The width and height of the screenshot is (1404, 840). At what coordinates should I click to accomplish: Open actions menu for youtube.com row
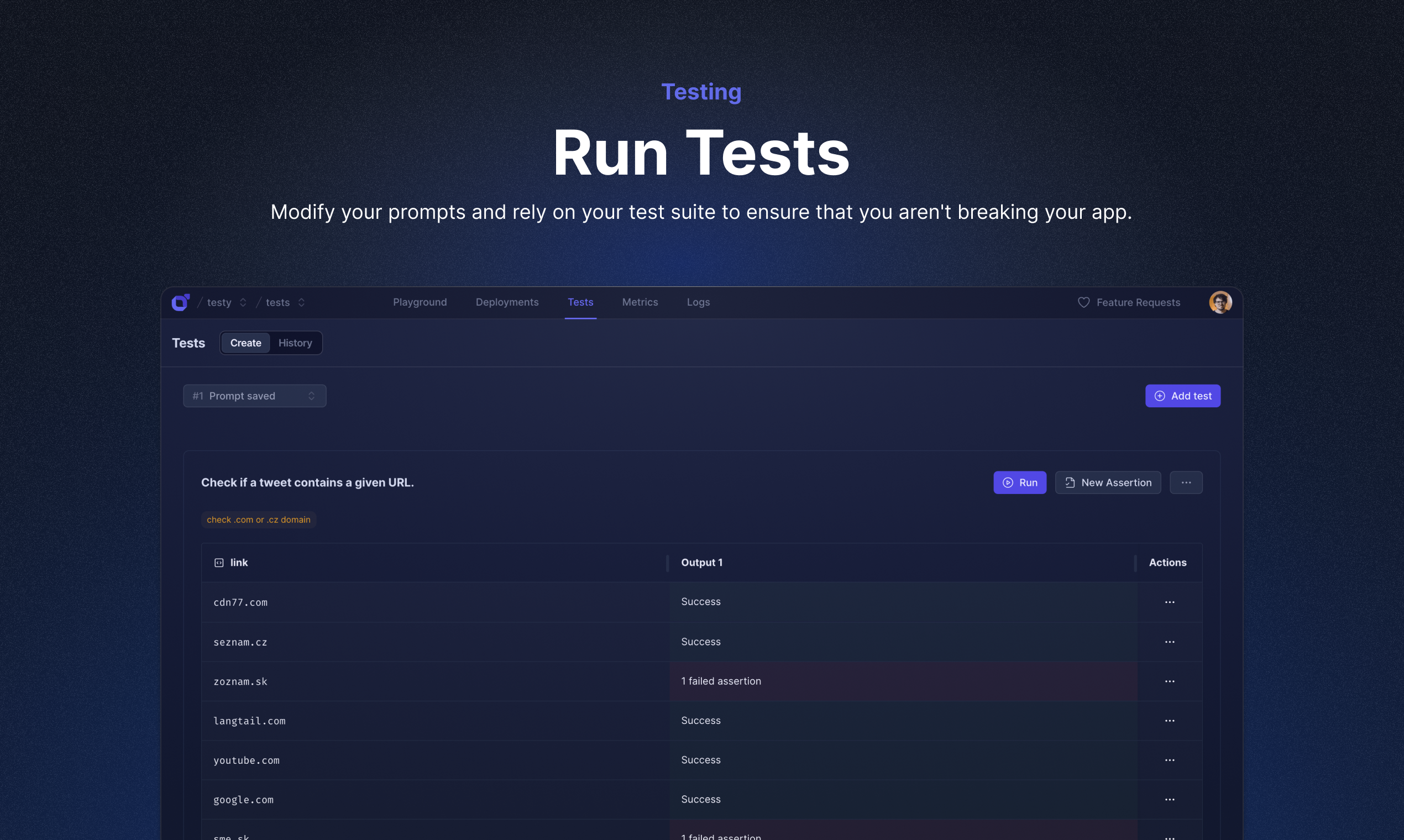point(1169,760)
